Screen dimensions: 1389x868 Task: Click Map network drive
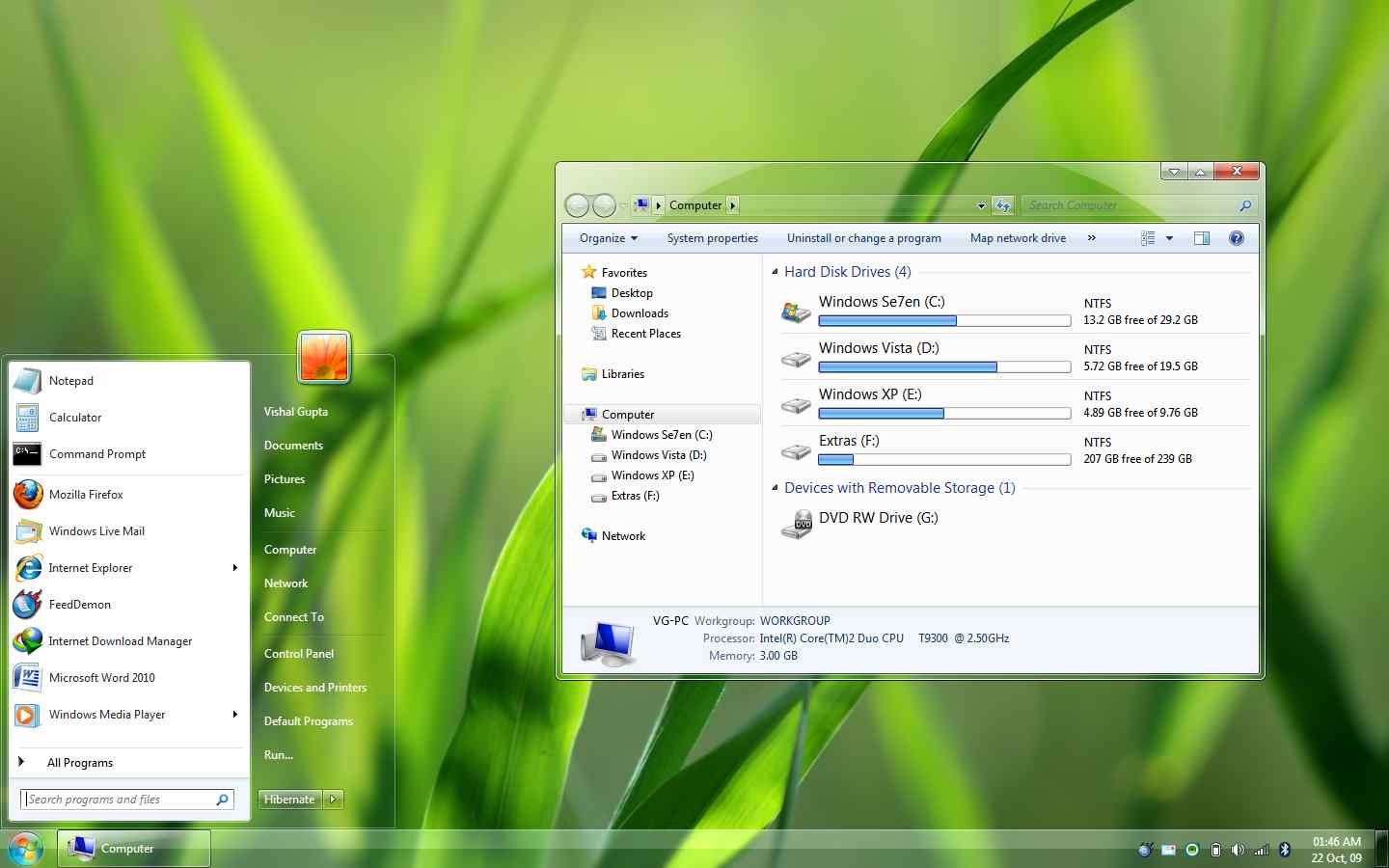(1019, 238)
